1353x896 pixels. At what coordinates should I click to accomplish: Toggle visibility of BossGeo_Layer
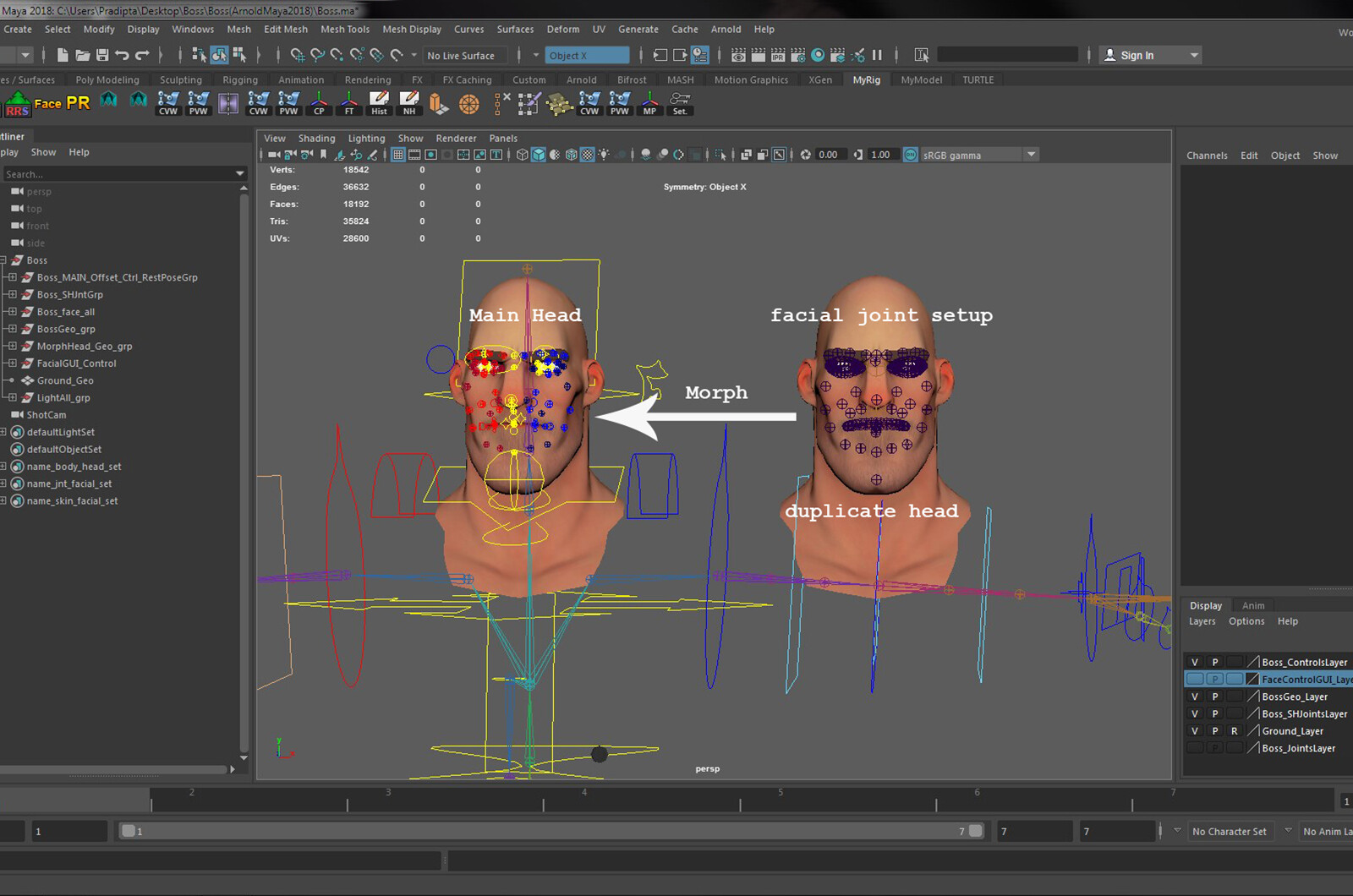tap(1194, 696)
